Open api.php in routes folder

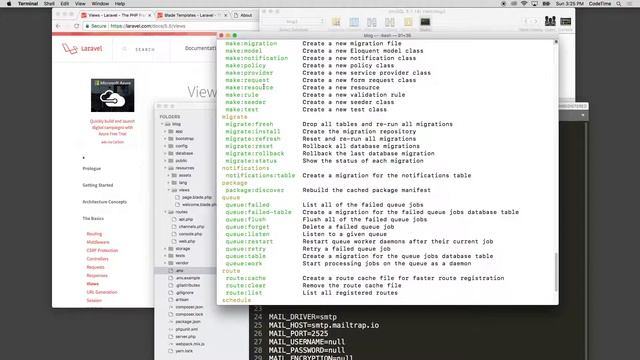(185, 220)
